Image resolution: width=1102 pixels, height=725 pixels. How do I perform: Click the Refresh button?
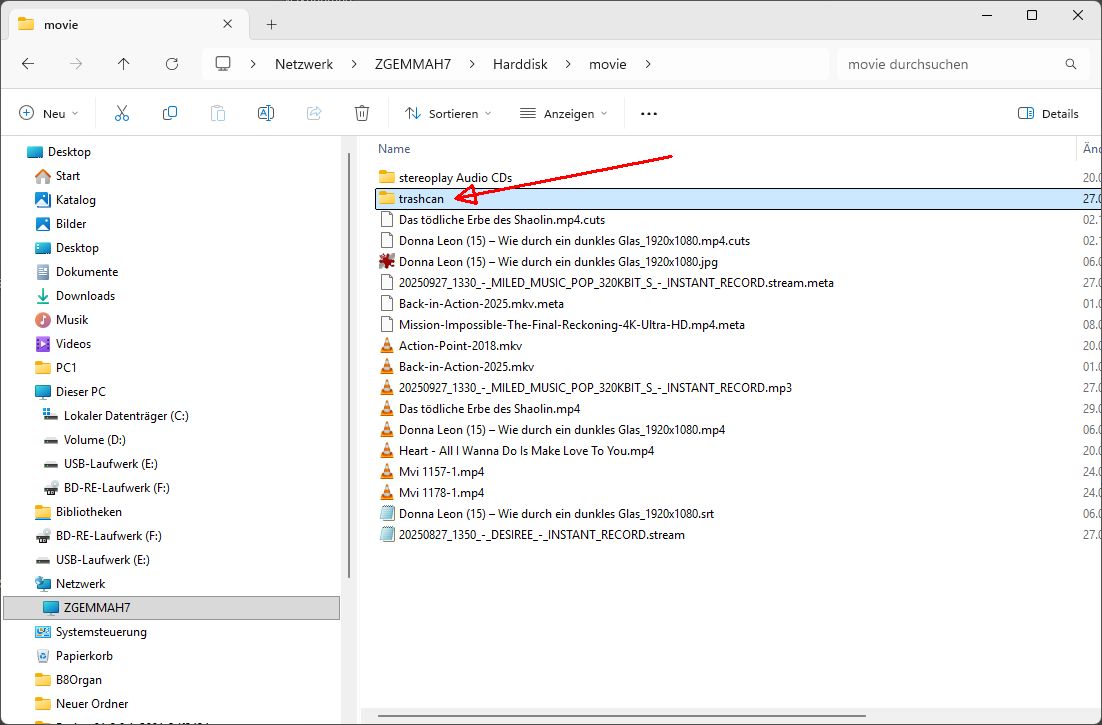[x=172, y=64]
